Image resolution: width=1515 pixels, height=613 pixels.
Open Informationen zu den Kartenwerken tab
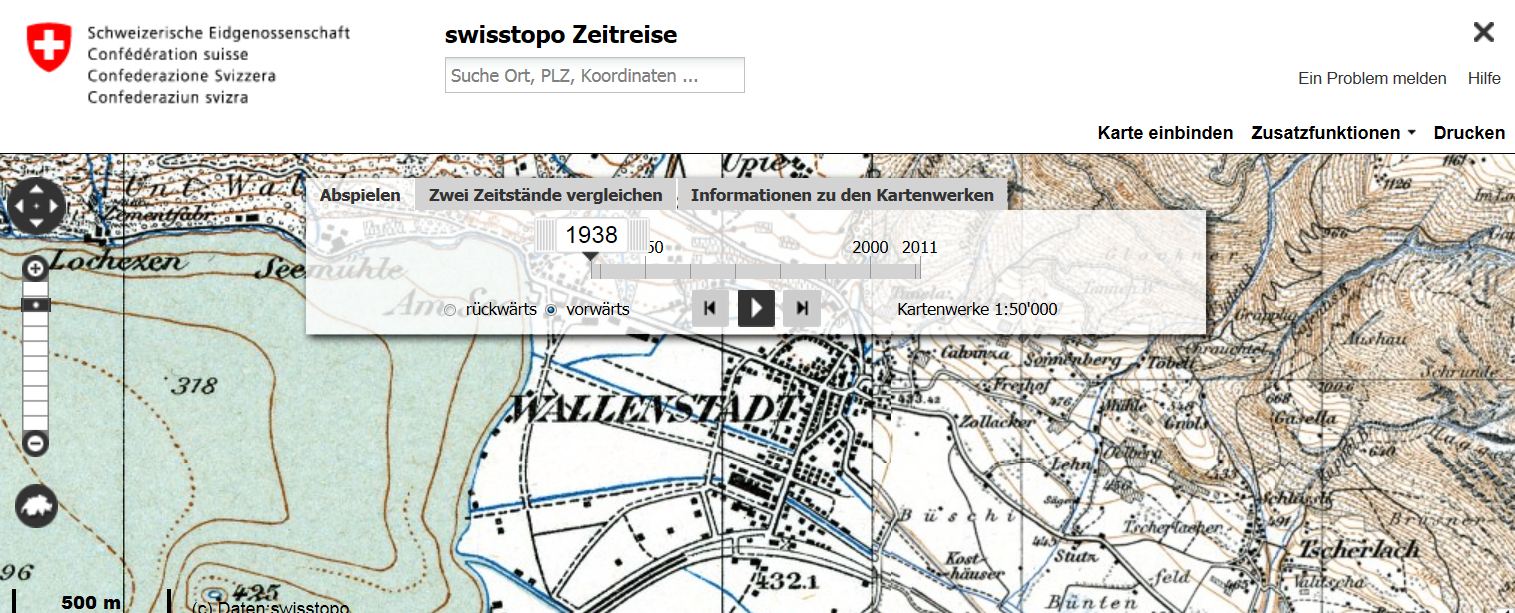click(x=842, y=195)
